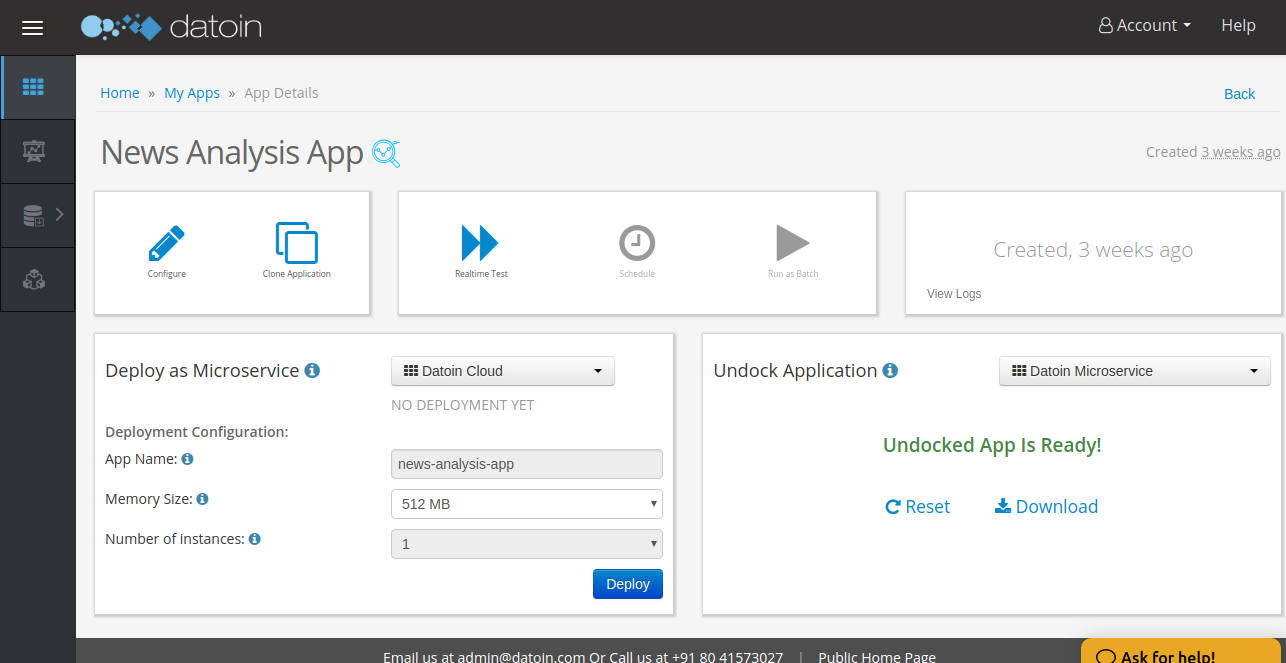Open the Number of instances dropdown
1286x663 pixels.
526,544
